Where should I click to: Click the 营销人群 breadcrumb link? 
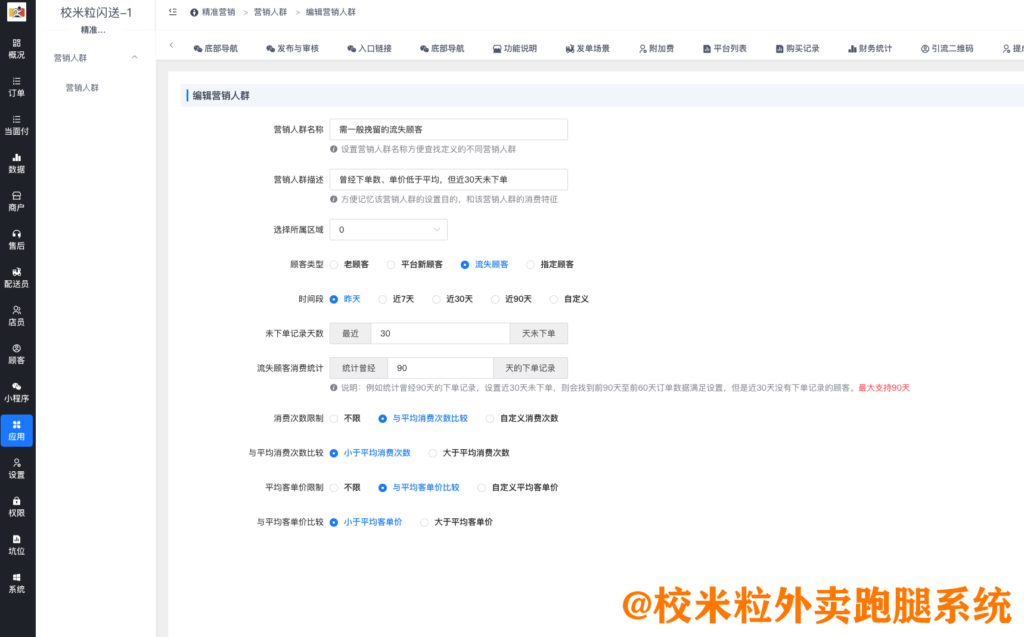pyautogui.click(x=270, y=13)
